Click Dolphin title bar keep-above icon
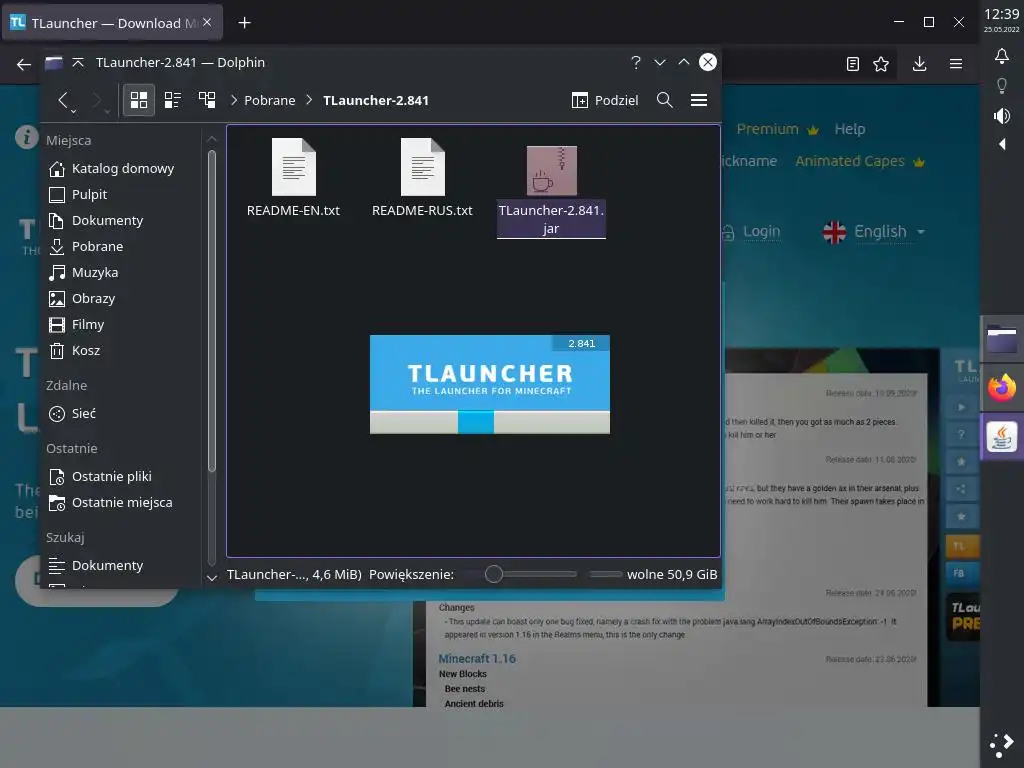The image size is (1024, 768). click(x=78, y=62)
